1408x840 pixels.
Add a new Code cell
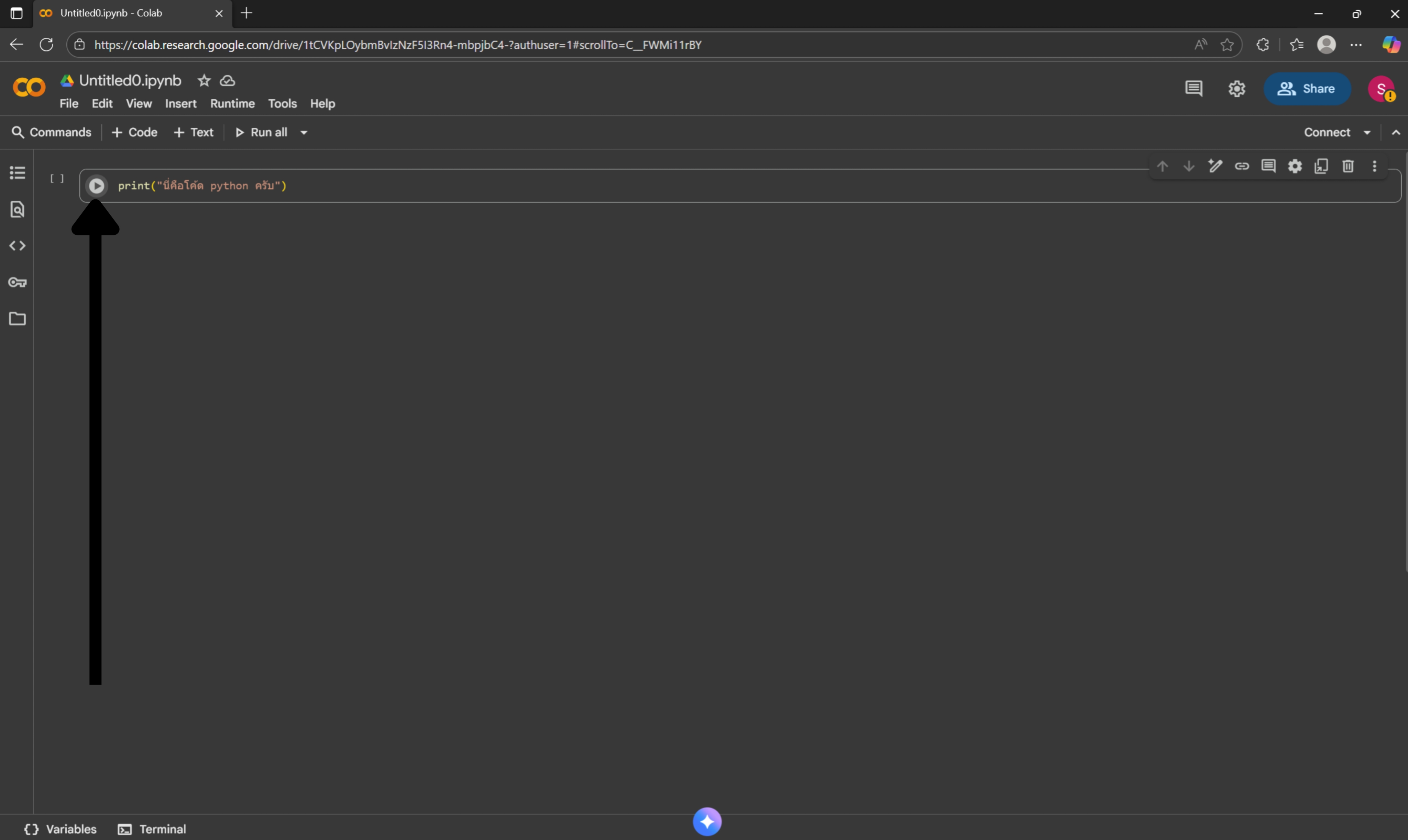pyautogui.click(x=135, y=132)
